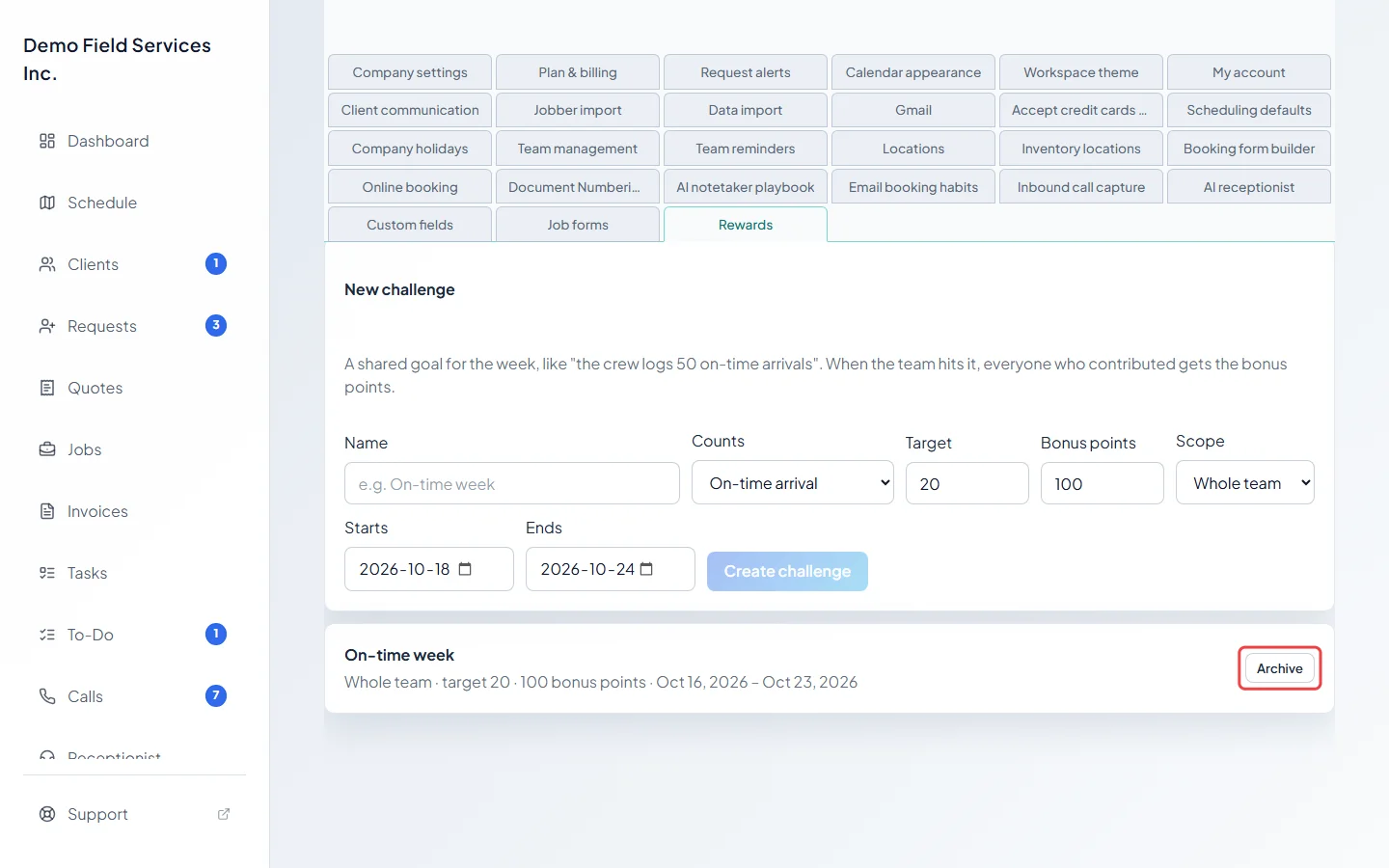Select the My account tab
Image resolution: width=1389 pixels, height=868 pixels.
pyautogui.click(x=1249, y=72)
